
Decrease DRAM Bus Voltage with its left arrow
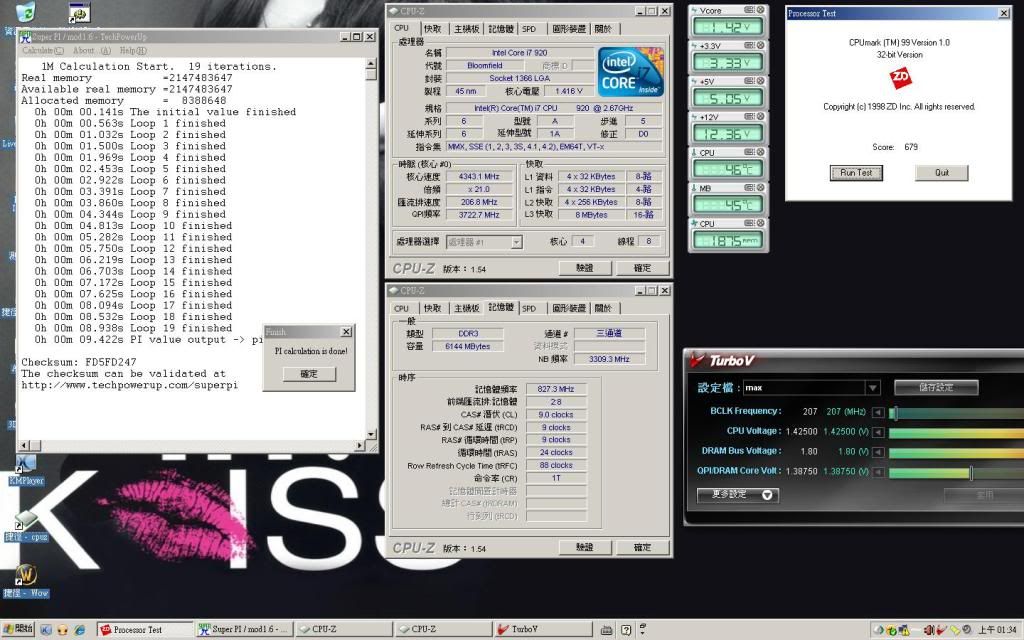tap(878, 452)
